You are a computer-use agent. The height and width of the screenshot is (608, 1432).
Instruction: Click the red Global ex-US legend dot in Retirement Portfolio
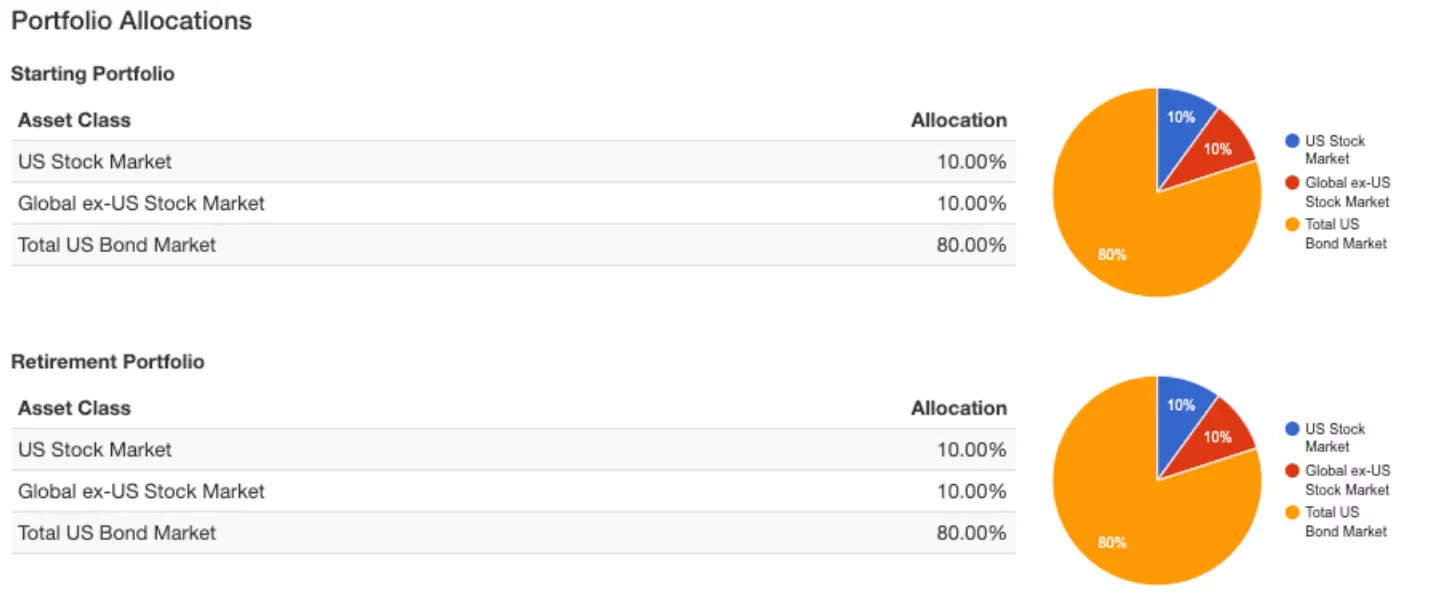1292,471
